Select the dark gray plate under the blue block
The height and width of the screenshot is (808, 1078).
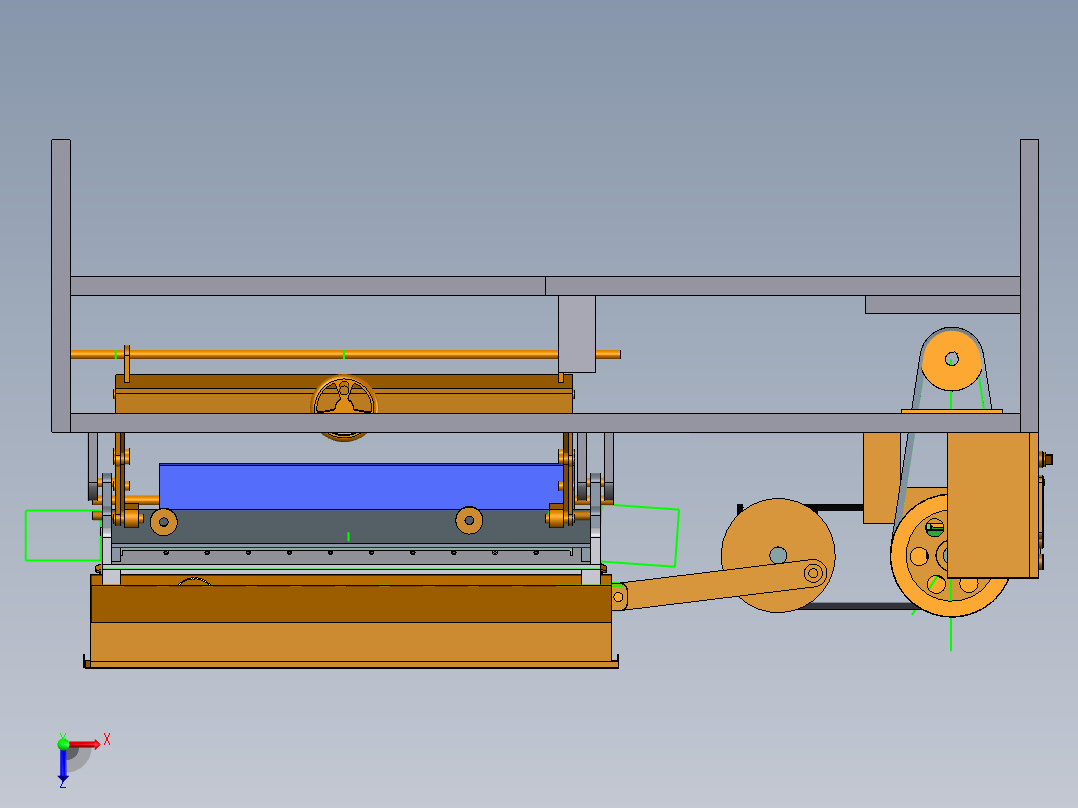[x=351, y=527]
